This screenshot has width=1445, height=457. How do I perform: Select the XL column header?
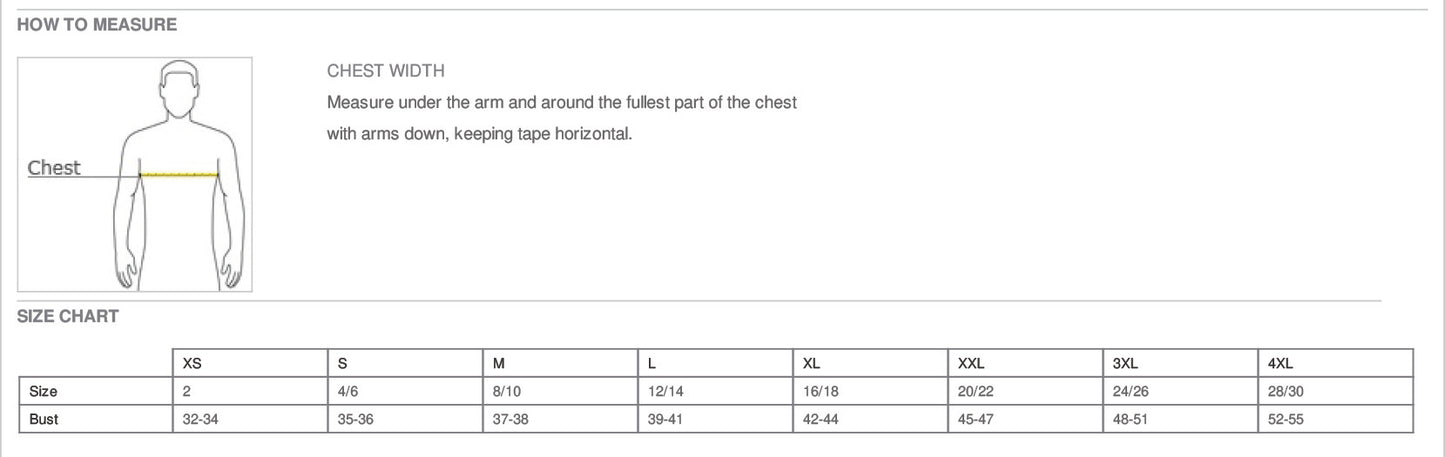click(x=871, y=363)
